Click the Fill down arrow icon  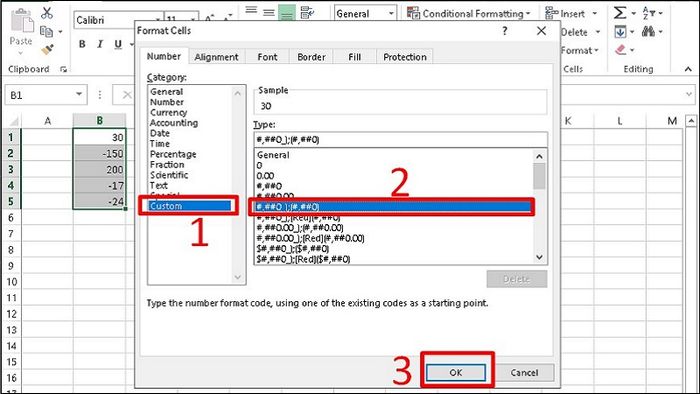(620, 32)
